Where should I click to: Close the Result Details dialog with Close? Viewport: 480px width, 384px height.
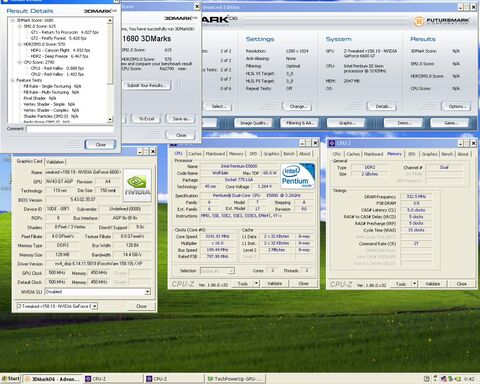(x=100, y=145)
